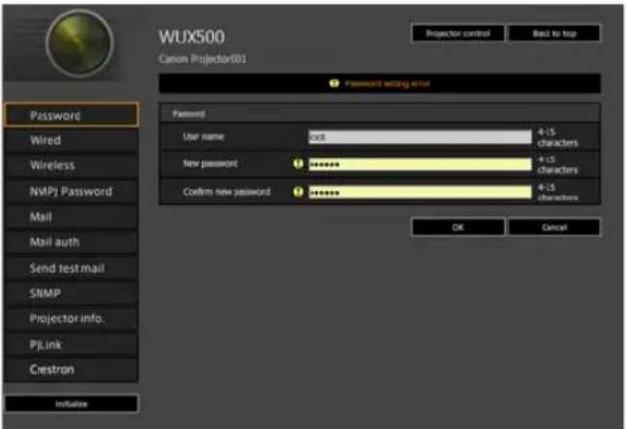Click the User name input field
Image resolution: width=626 pixels, height=429 pixels.
tap(420, 137)
